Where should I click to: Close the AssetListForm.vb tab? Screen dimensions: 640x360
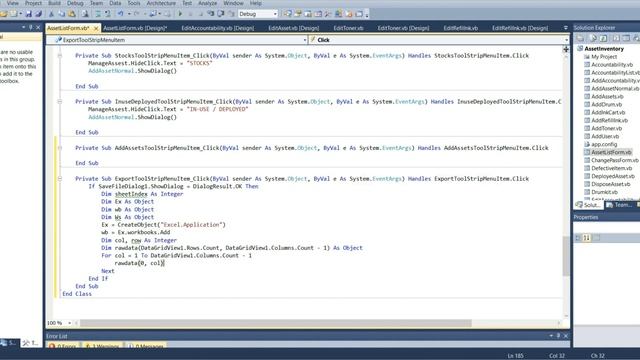(96, 28)
